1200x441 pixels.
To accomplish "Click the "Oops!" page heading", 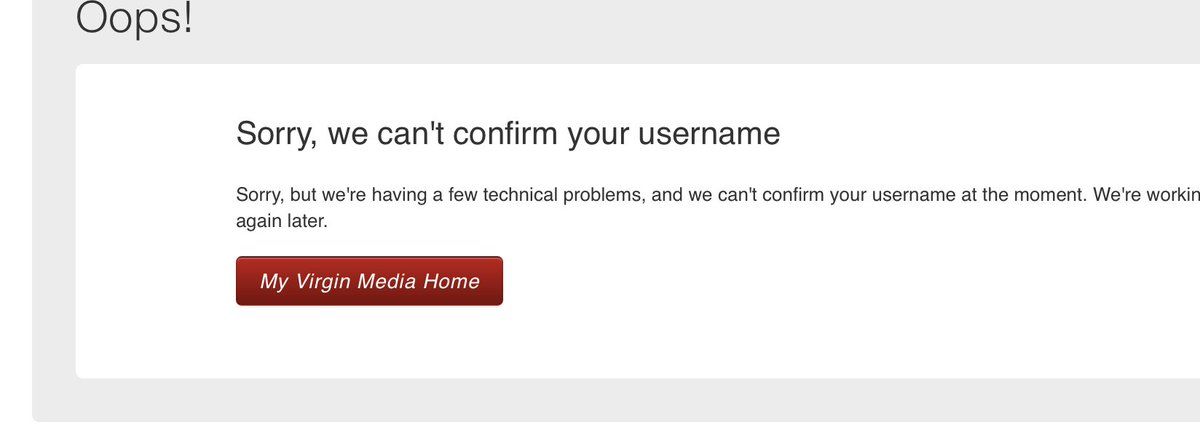I will (134, 18).
